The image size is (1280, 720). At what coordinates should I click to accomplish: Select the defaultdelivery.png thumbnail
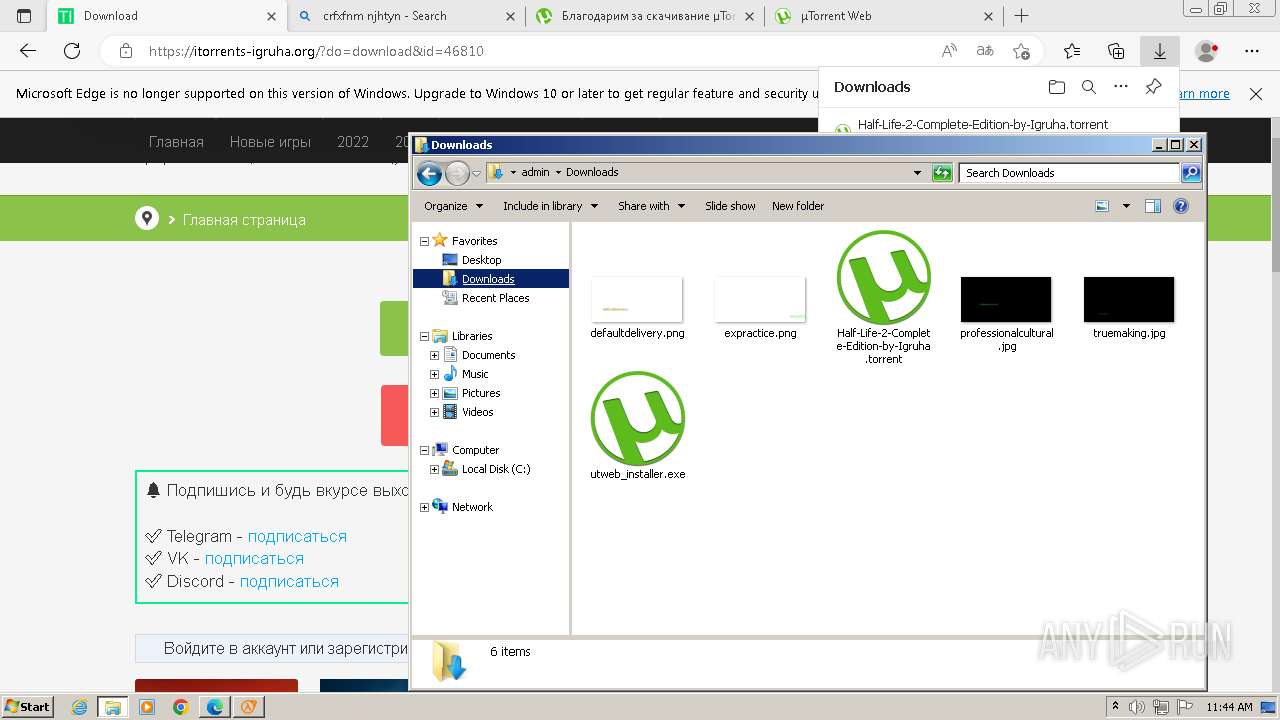(637, 299)
